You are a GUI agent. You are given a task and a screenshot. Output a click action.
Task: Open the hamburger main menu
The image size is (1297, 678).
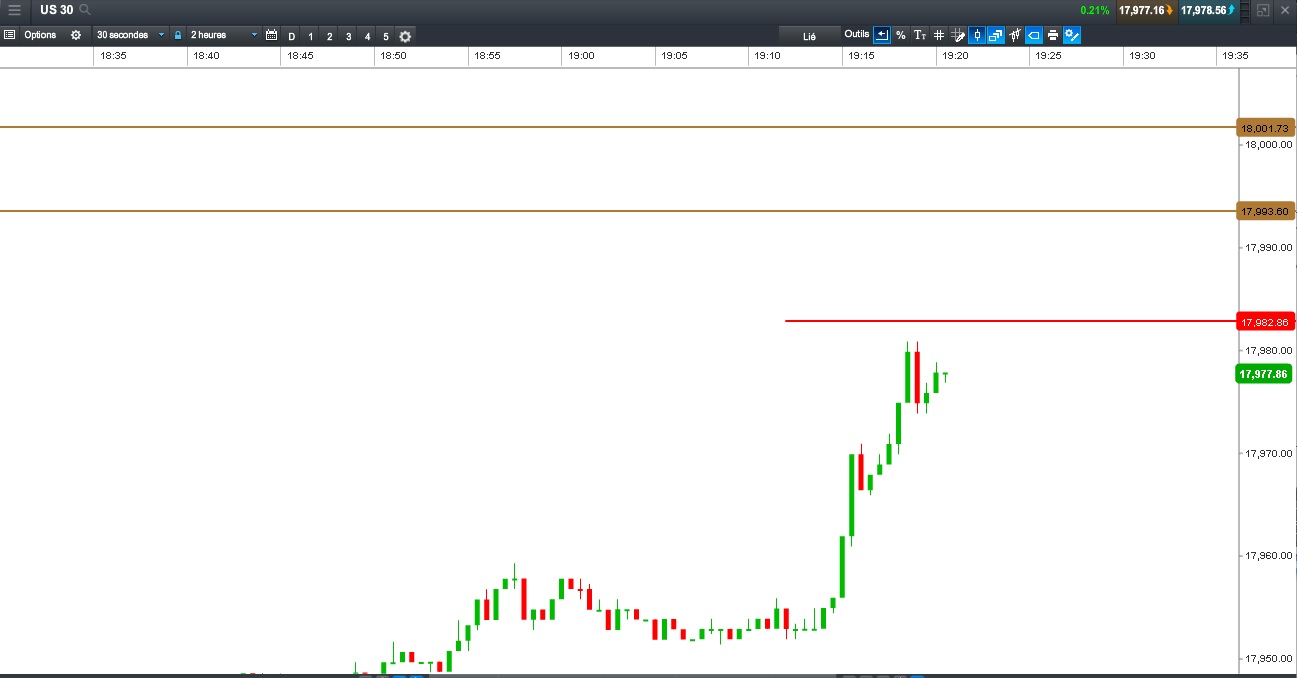14,10
